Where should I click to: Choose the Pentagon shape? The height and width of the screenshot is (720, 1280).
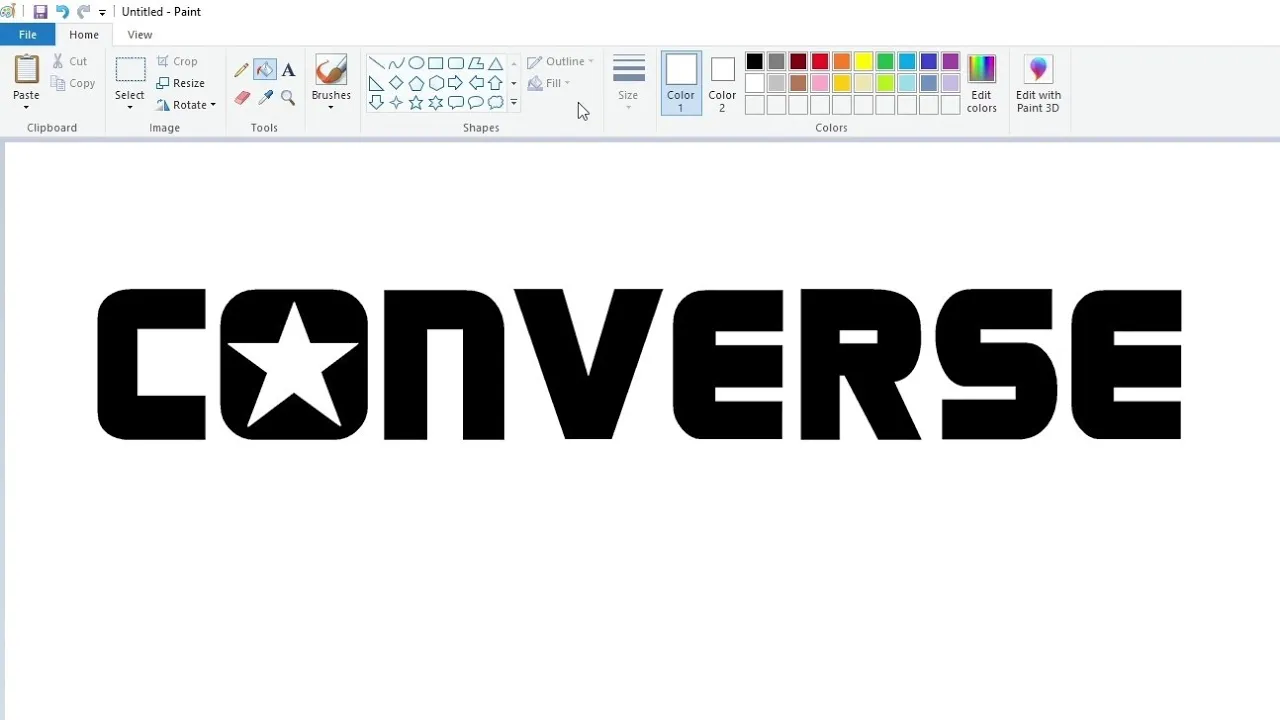pyautogui.click(x=416, y=83)
